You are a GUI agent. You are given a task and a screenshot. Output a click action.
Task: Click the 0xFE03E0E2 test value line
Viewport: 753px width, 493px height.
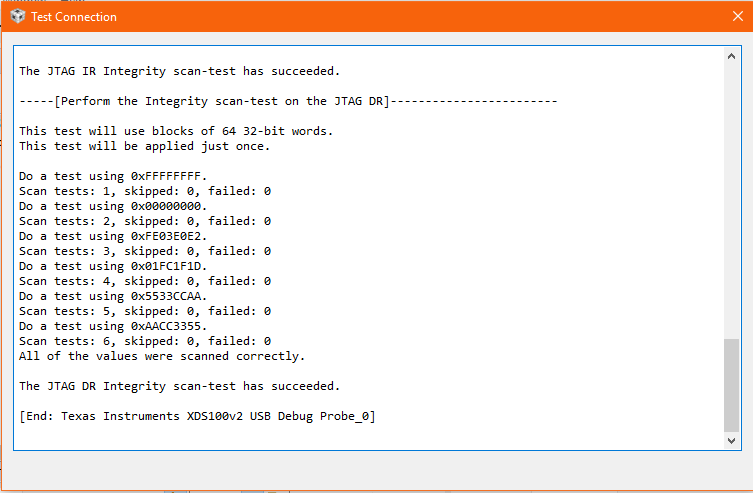tap(113, 236)
